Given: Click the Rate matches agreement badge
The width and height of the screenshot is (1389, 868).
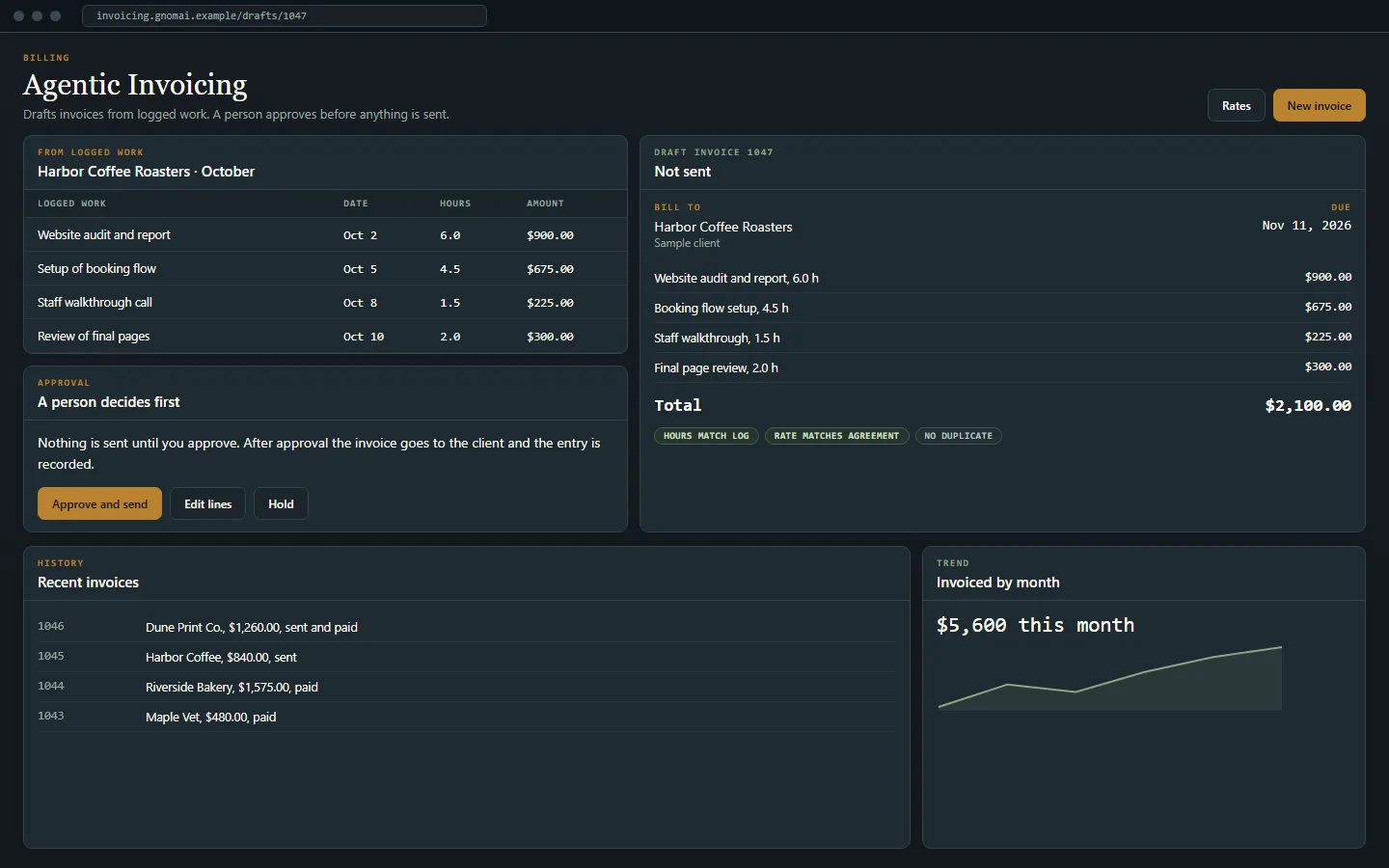Looking at the screenshot, I should click(x=836, y=436).
